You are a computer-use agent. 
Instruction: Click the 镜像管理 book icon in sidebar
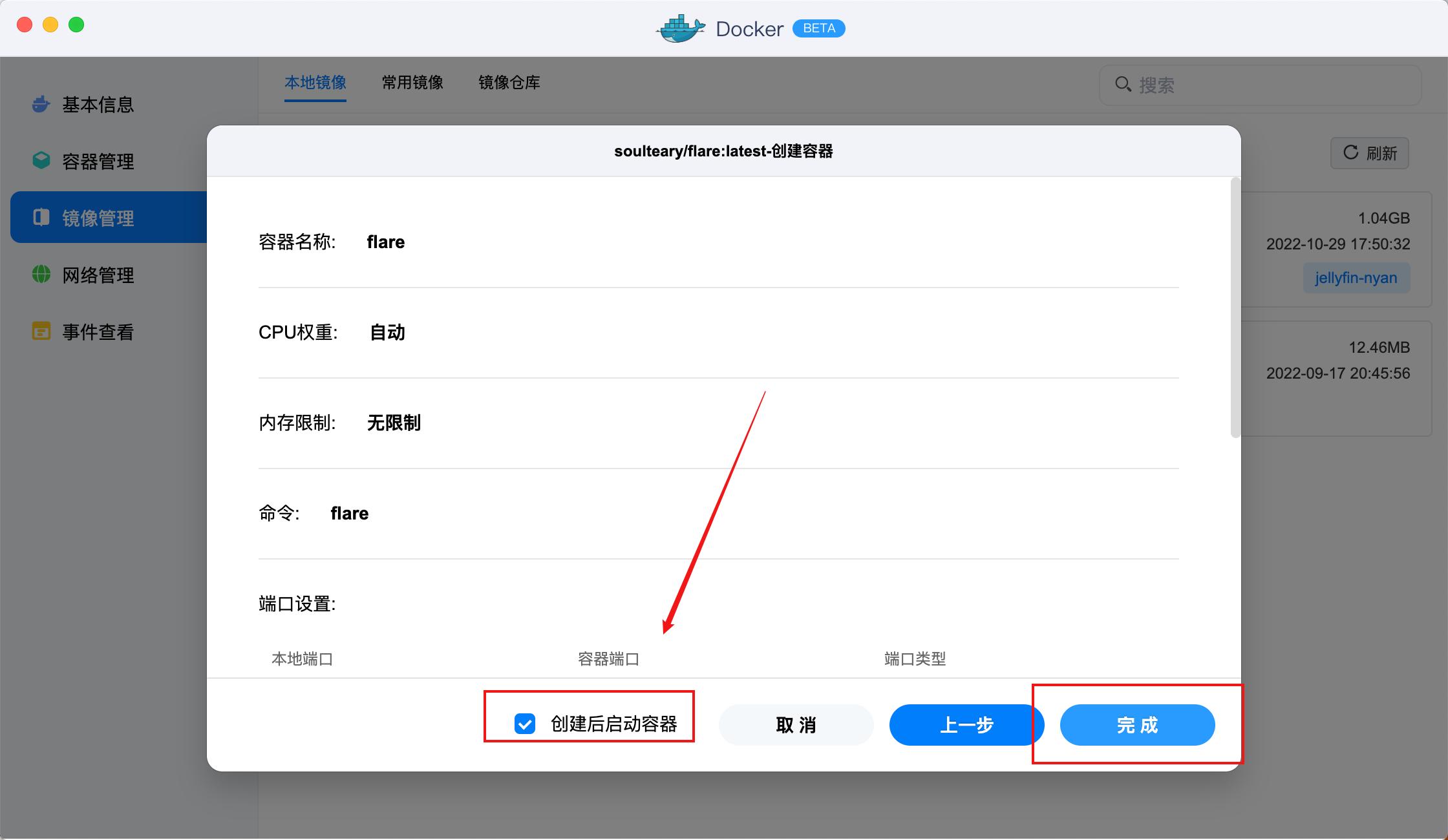40,218
